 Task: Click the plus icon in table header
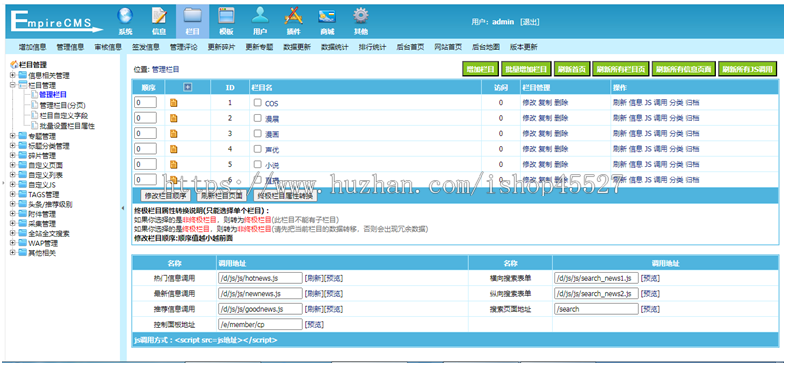(x=187, y=87)
